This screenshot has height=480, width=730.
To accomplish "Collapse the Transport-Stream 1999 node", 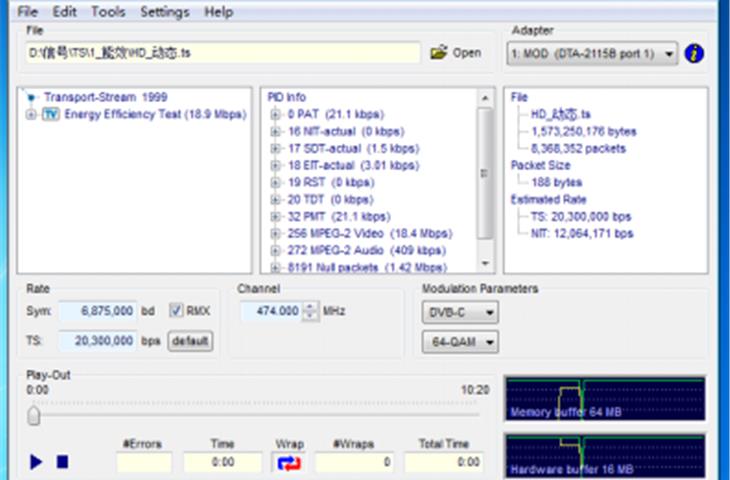I will (31, 97).
